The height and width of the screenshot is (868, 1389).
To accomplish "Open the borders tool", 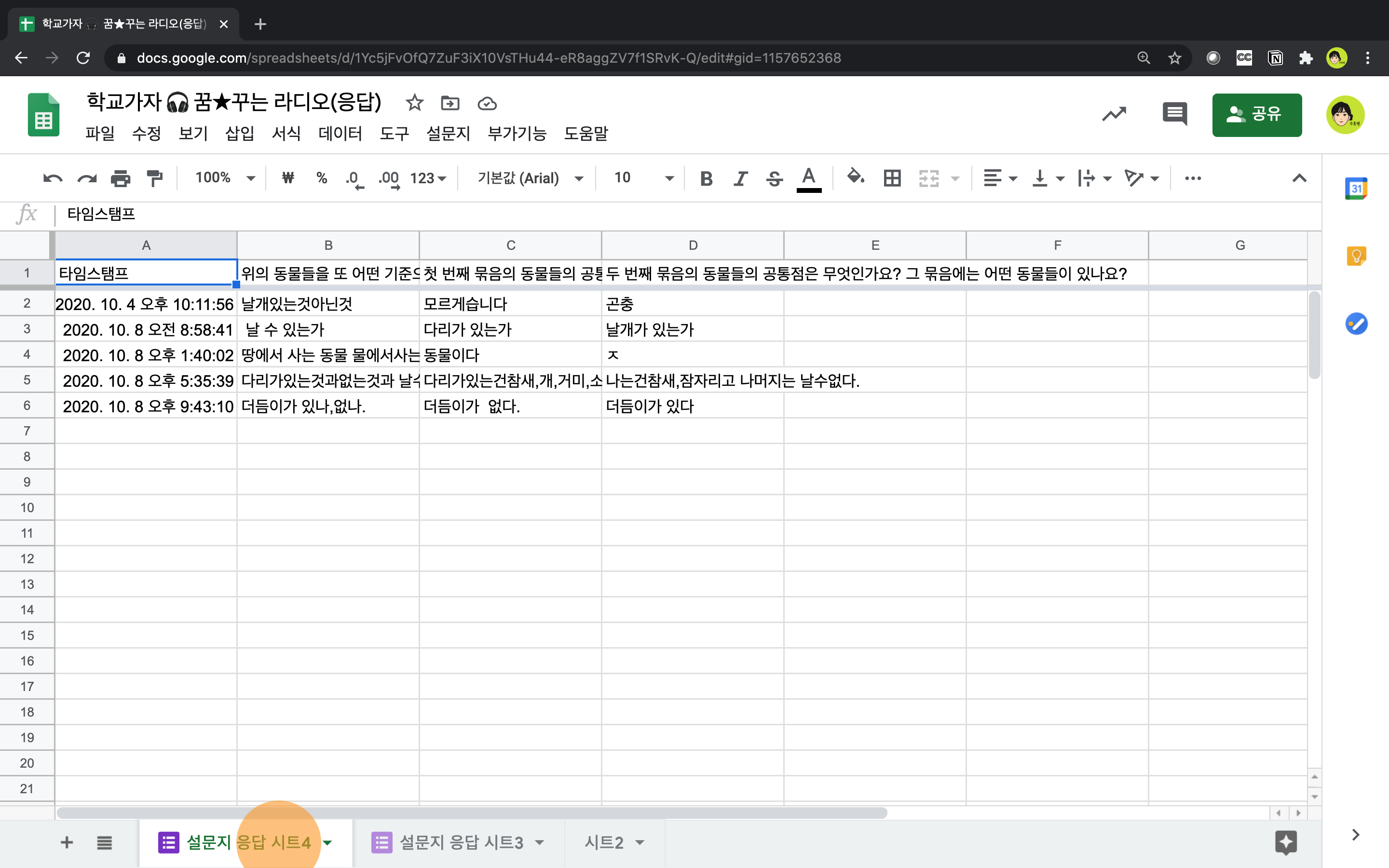I will [891, 178].
